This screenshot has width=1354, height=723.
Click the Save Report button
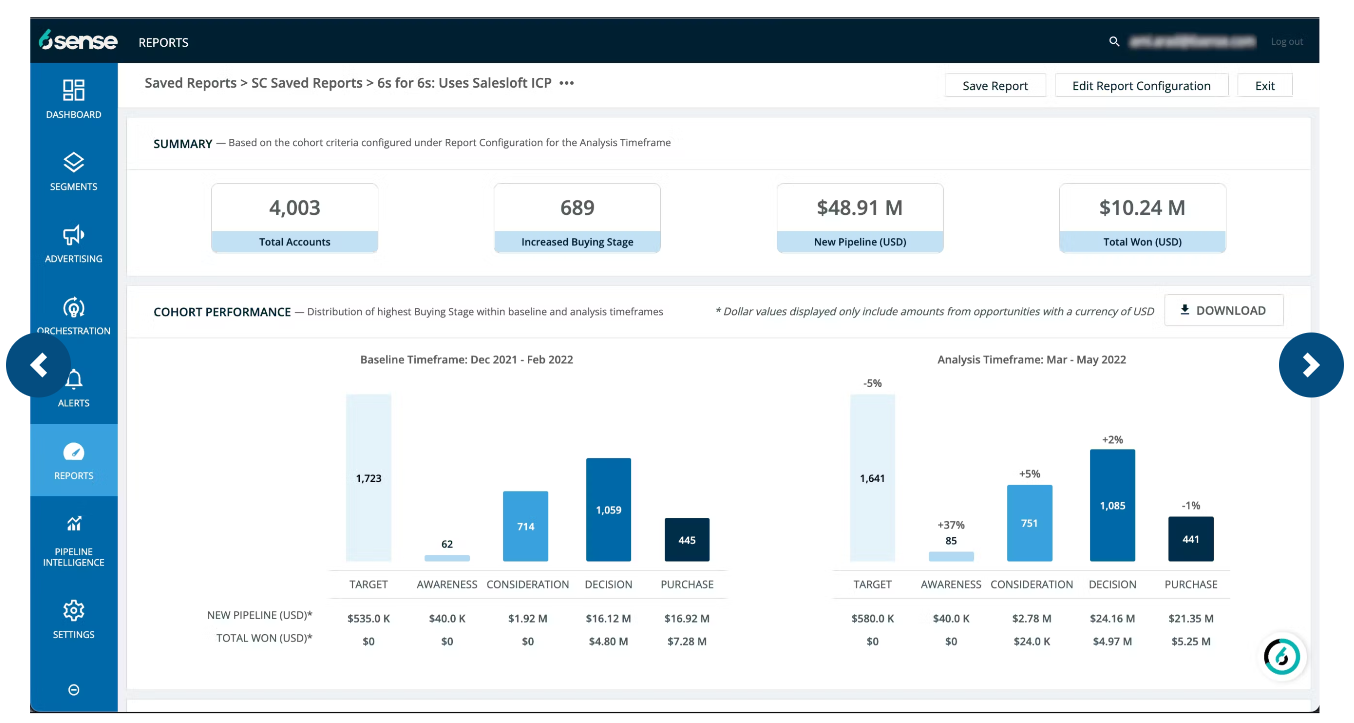coord(995,85)
